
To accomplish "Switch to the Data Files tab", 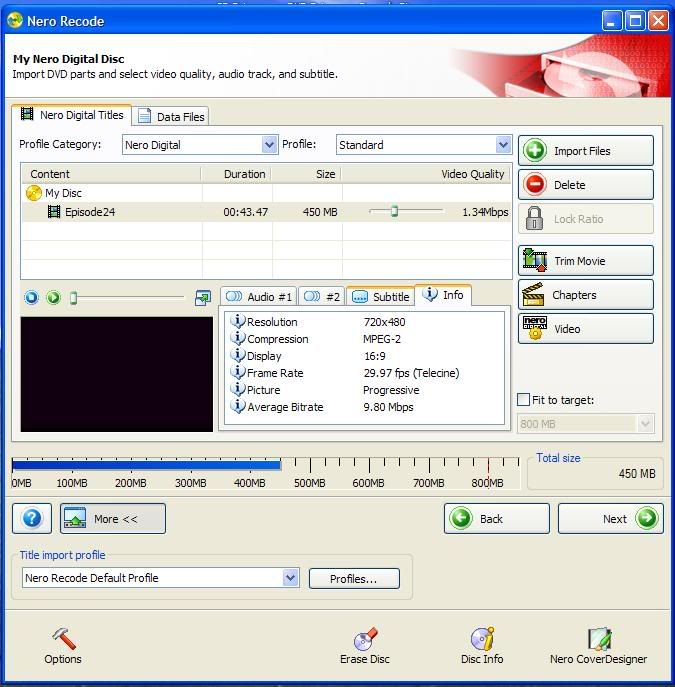I will pyautogui.click(x=171, y=117).
